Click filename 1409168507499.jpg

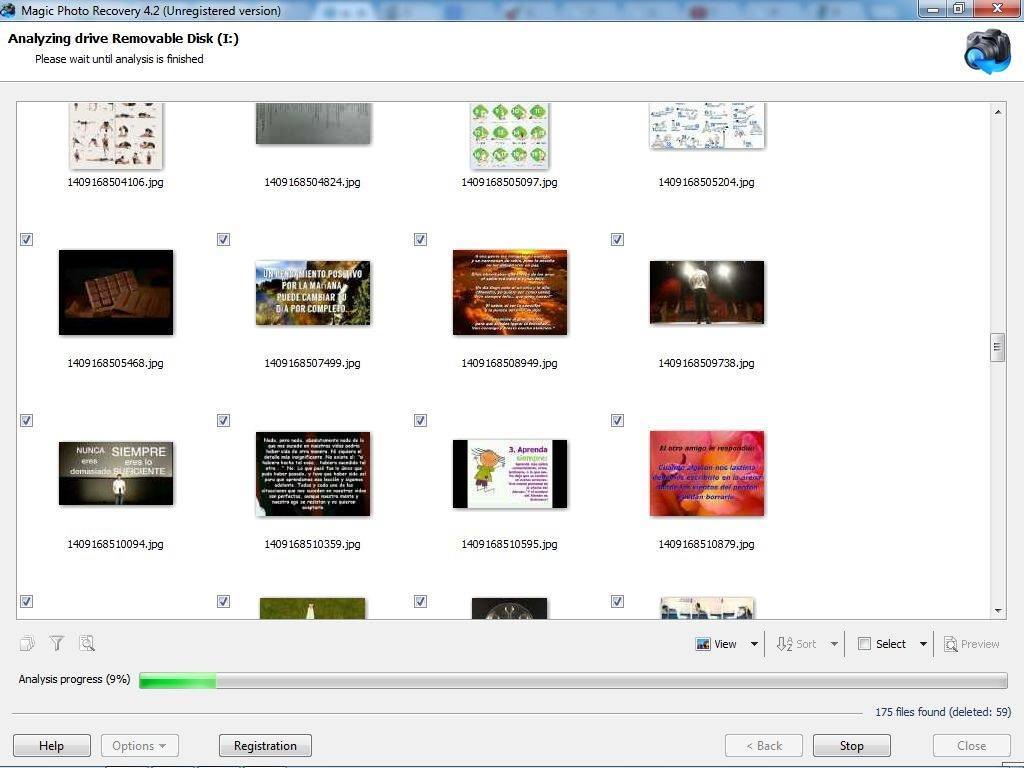(x=312, y=363)
